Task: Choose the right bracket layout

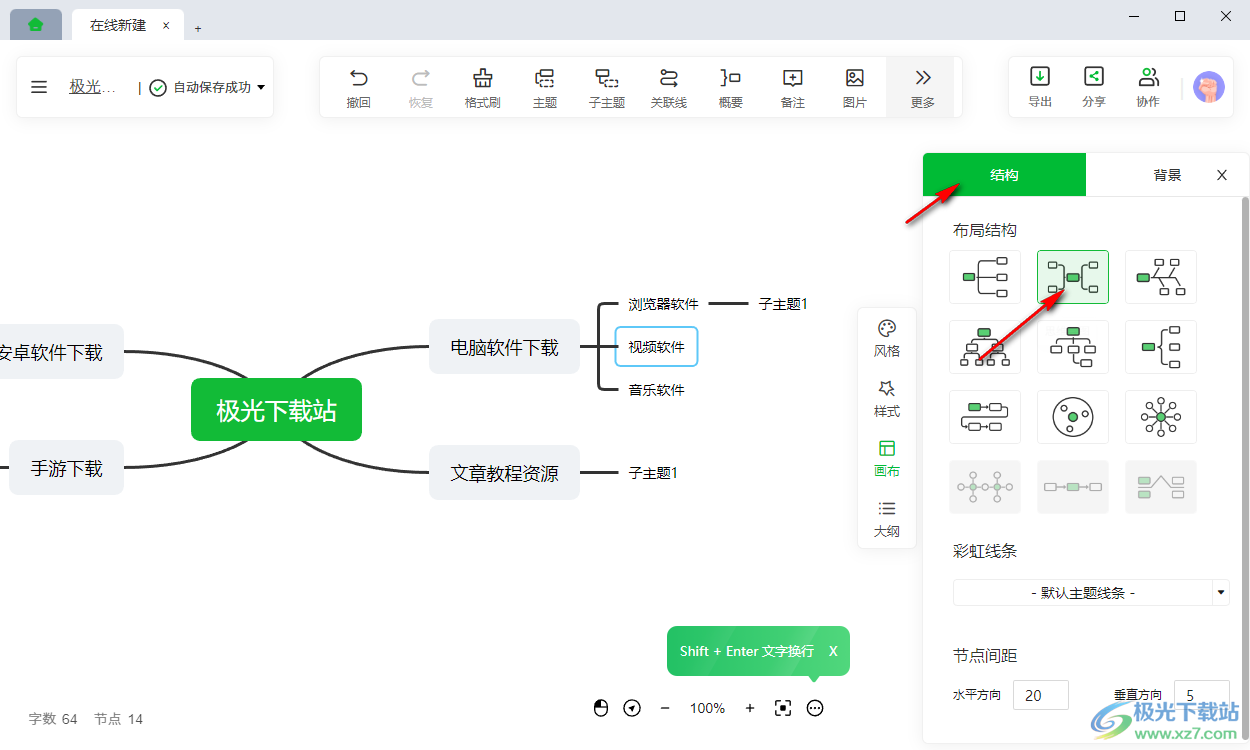Action: (x=1161, y=347)
